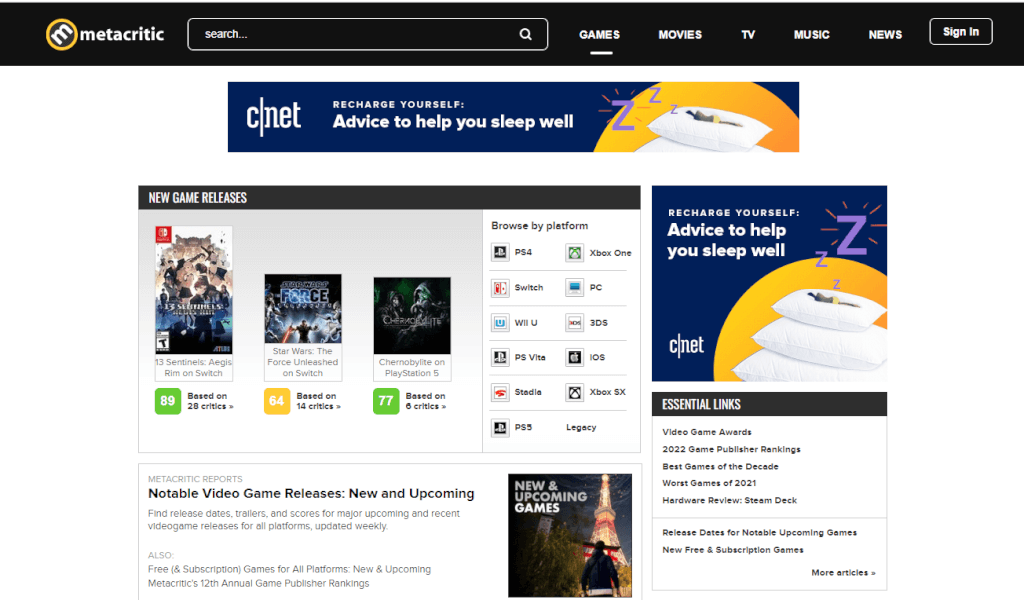Open the 64 metascore badge

[277, 401]
